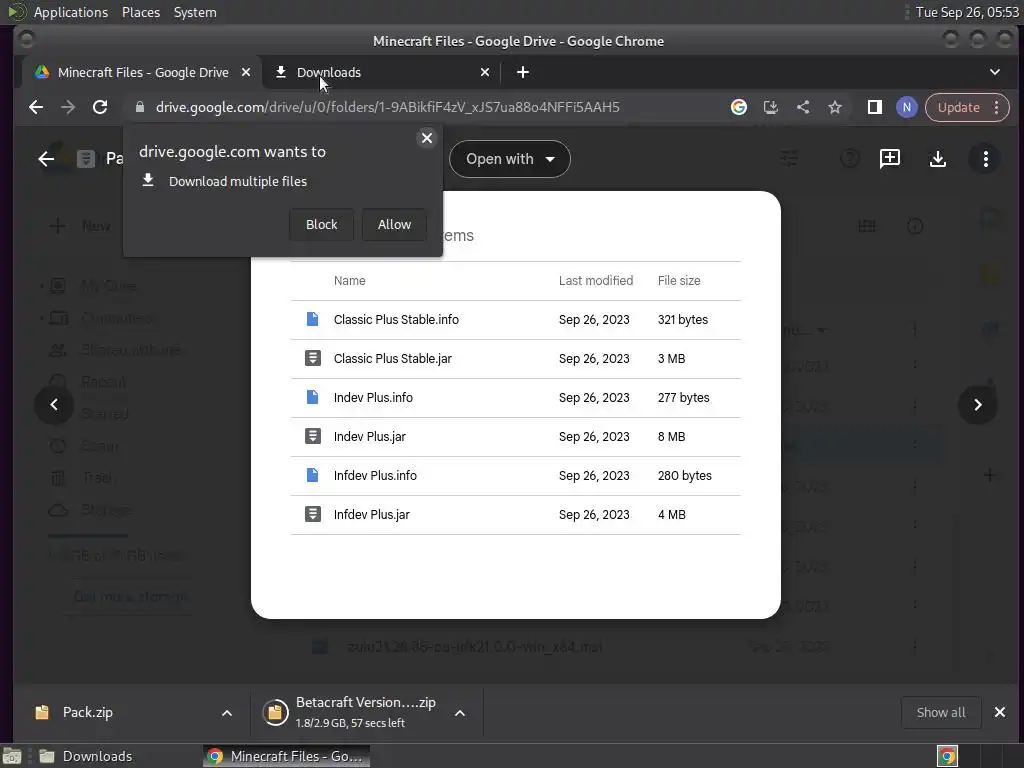Reload the page

100,107
